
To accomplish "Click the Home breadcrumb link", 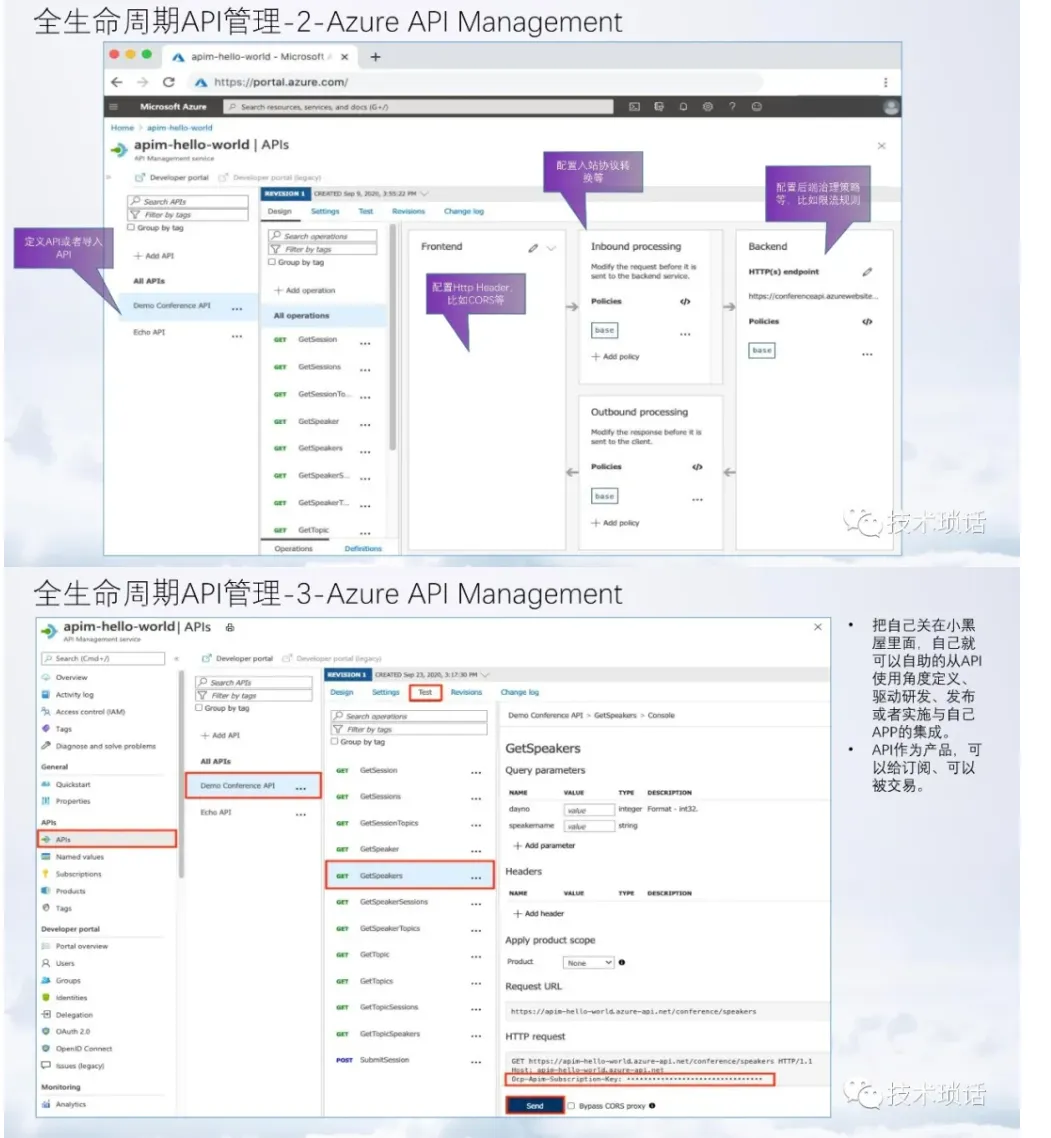I will pyautogui.click(x=122, y=128).
